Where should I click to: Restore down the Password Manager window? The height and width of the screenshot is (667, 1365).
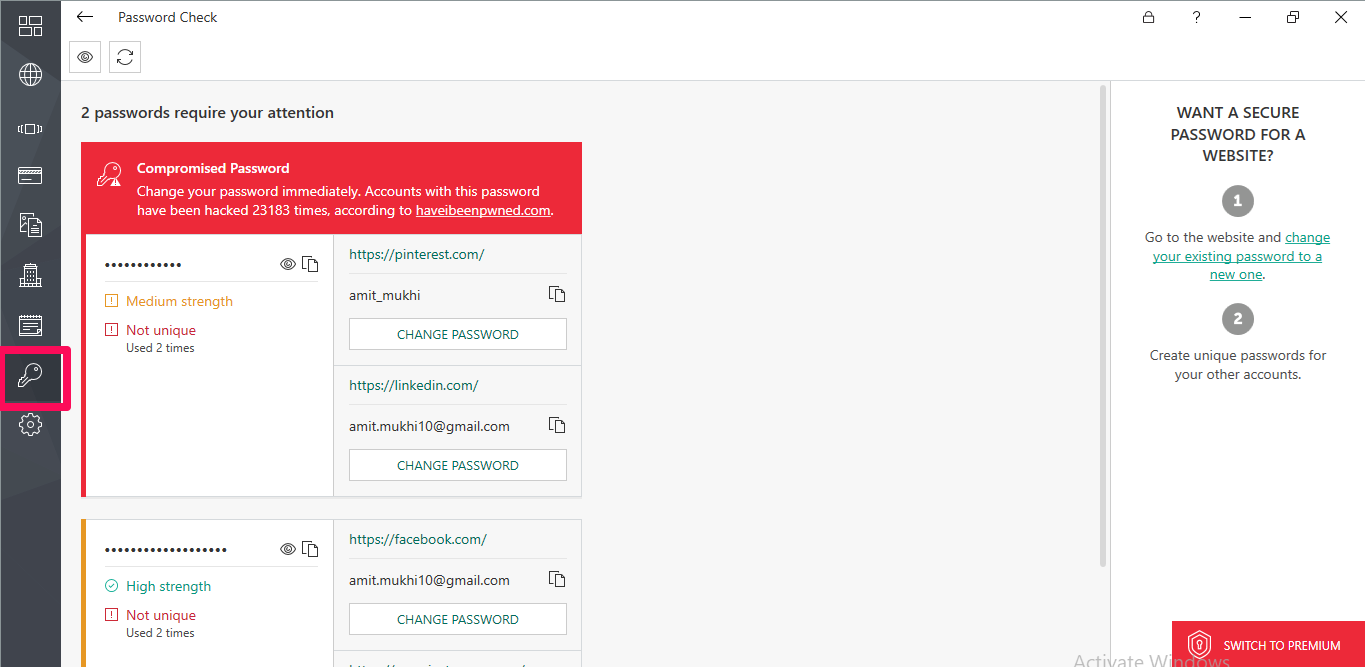pyautogui.click(x=1293, y=17)
